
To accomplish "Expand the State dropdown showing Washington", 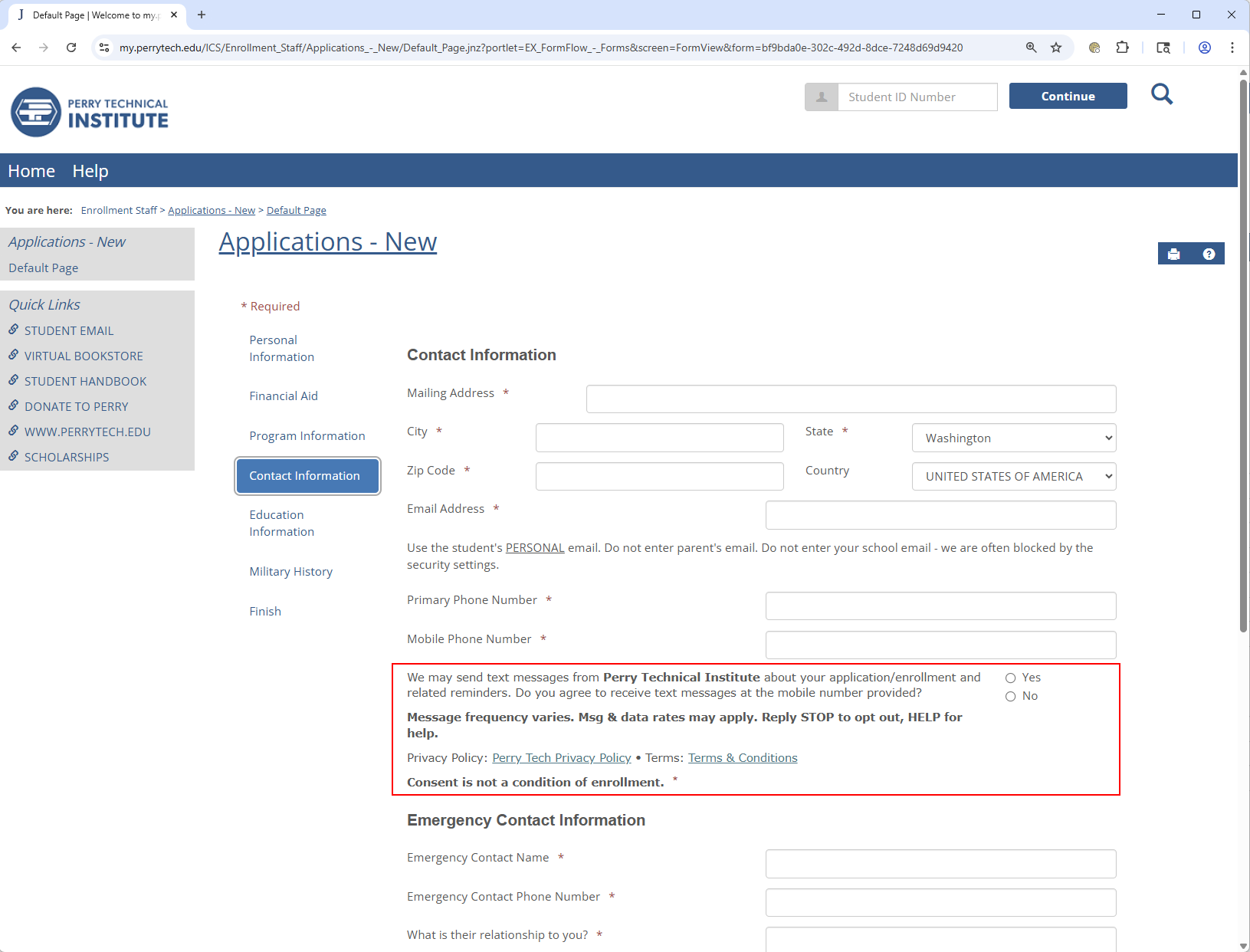I will click(1013, 438).
